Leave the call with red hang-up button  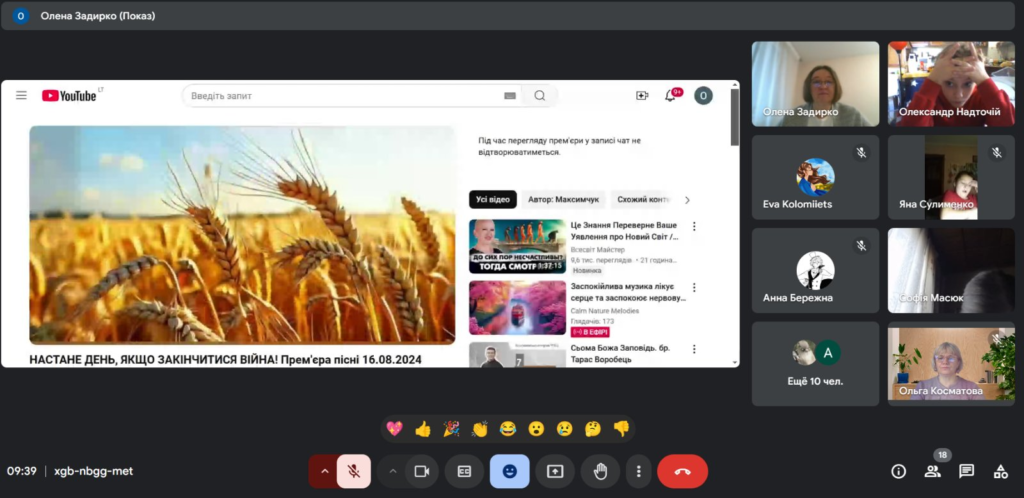coord(682,471)
